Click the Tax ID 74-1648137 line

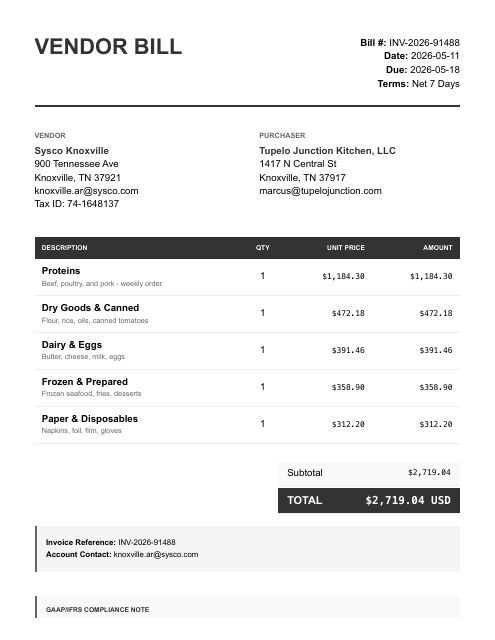(77, 204)
